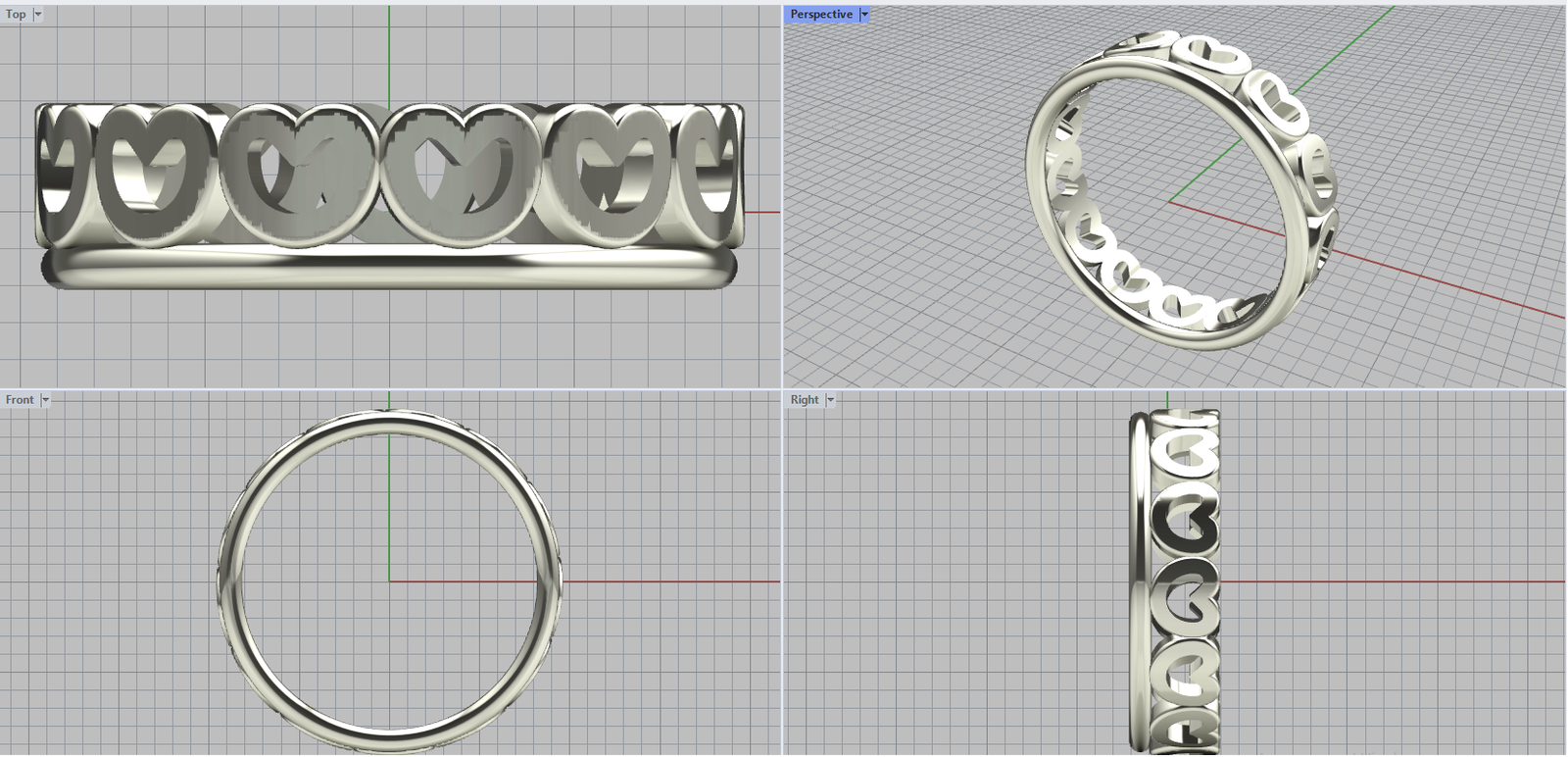This screenshot has width=1568, height=757.
Task: Expand the Right viewport dropdown arrow menu
Action: pos(830,399)
